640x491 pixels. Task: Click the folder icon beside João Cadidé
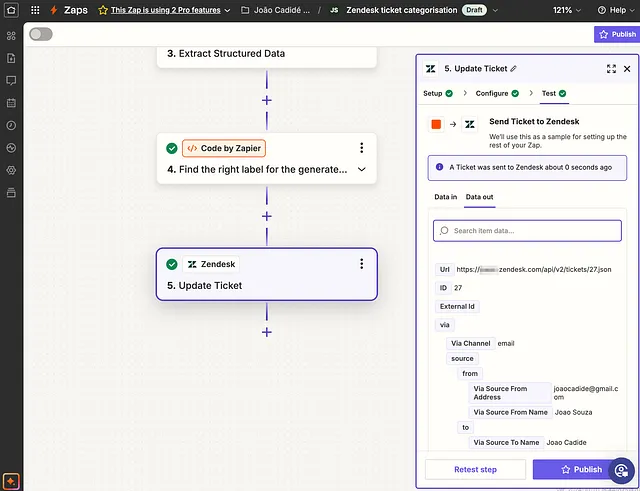[245, 10]
